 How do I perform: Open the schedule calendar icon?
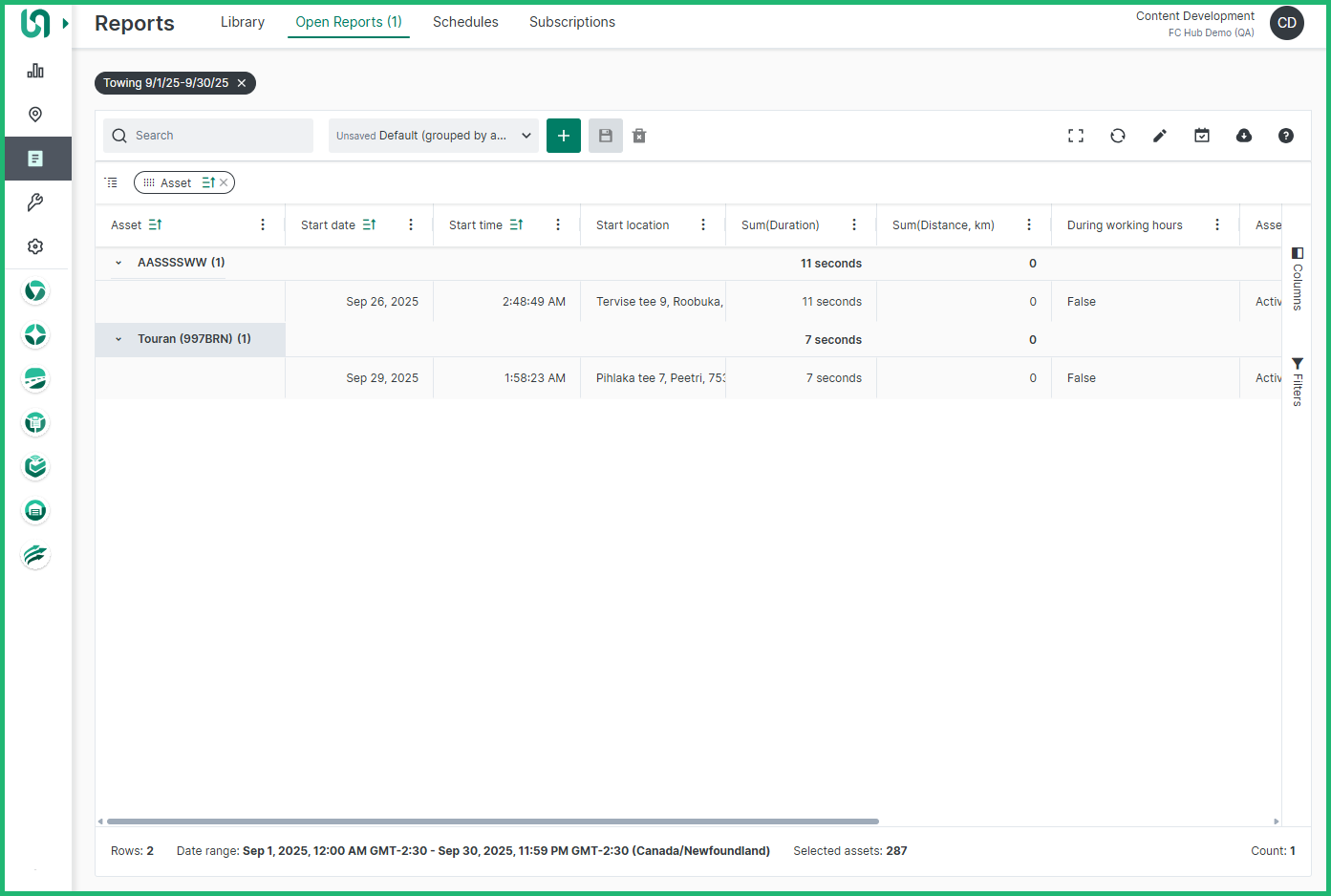point(1202,136)
